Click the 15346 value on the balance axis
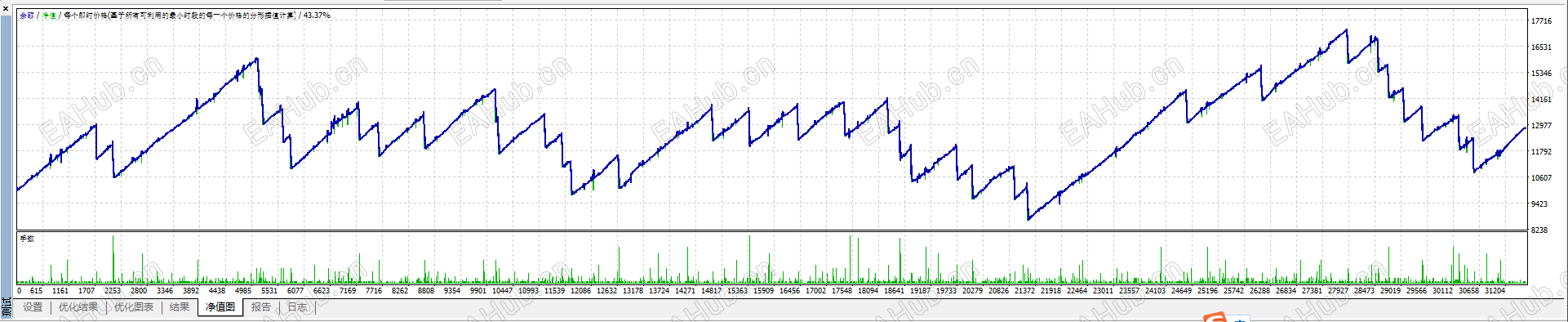Viewport: 1568px width, 322px height. pyautogui.click(x=1541, y=74)
